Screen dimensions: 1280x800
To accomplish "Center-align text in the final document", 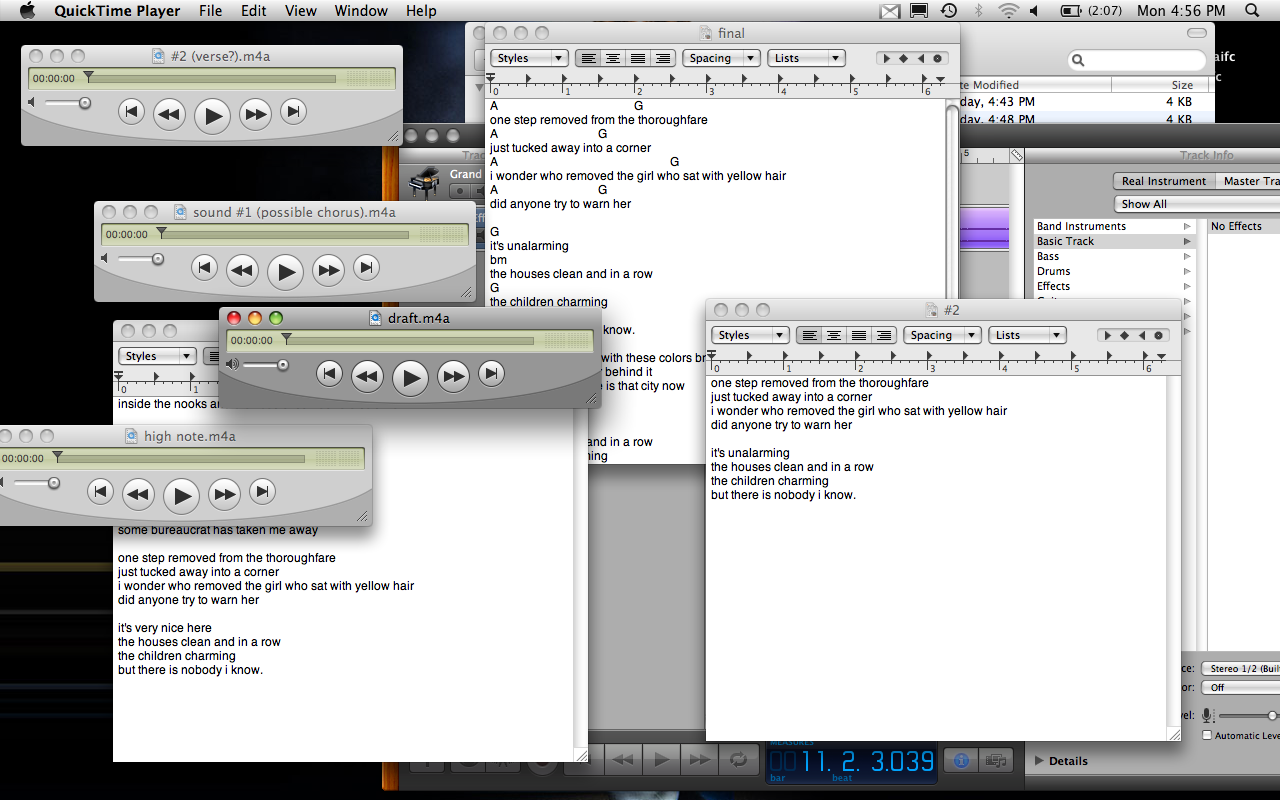I will tap(613, 58).
